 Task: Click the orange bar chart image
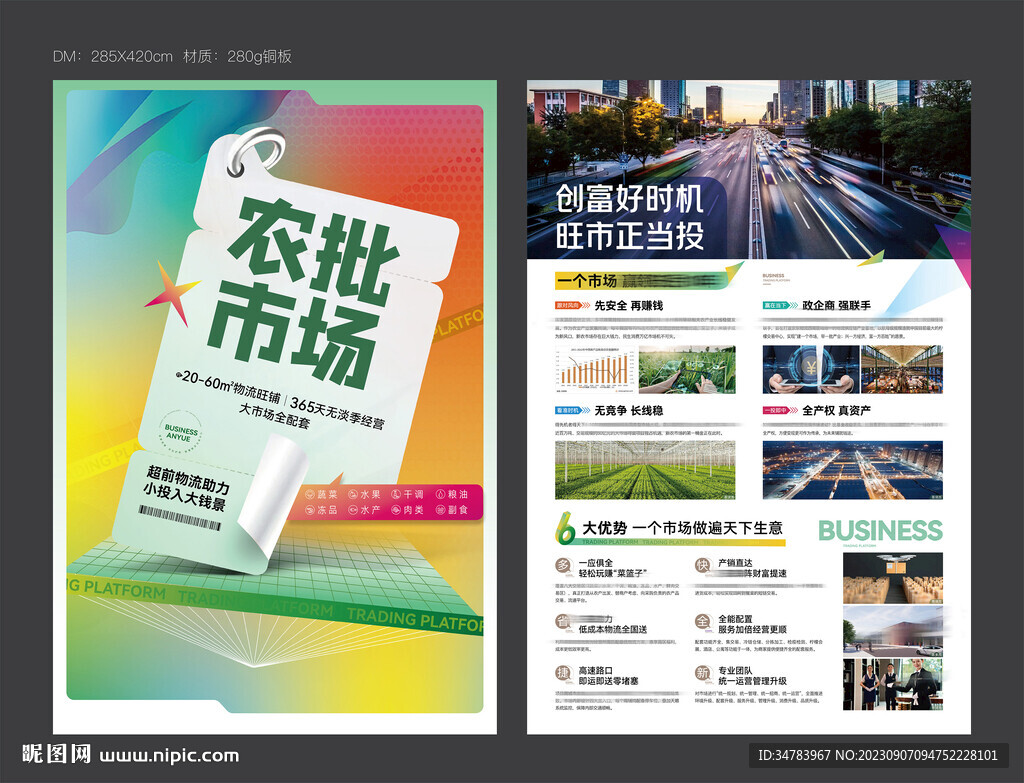596,370
